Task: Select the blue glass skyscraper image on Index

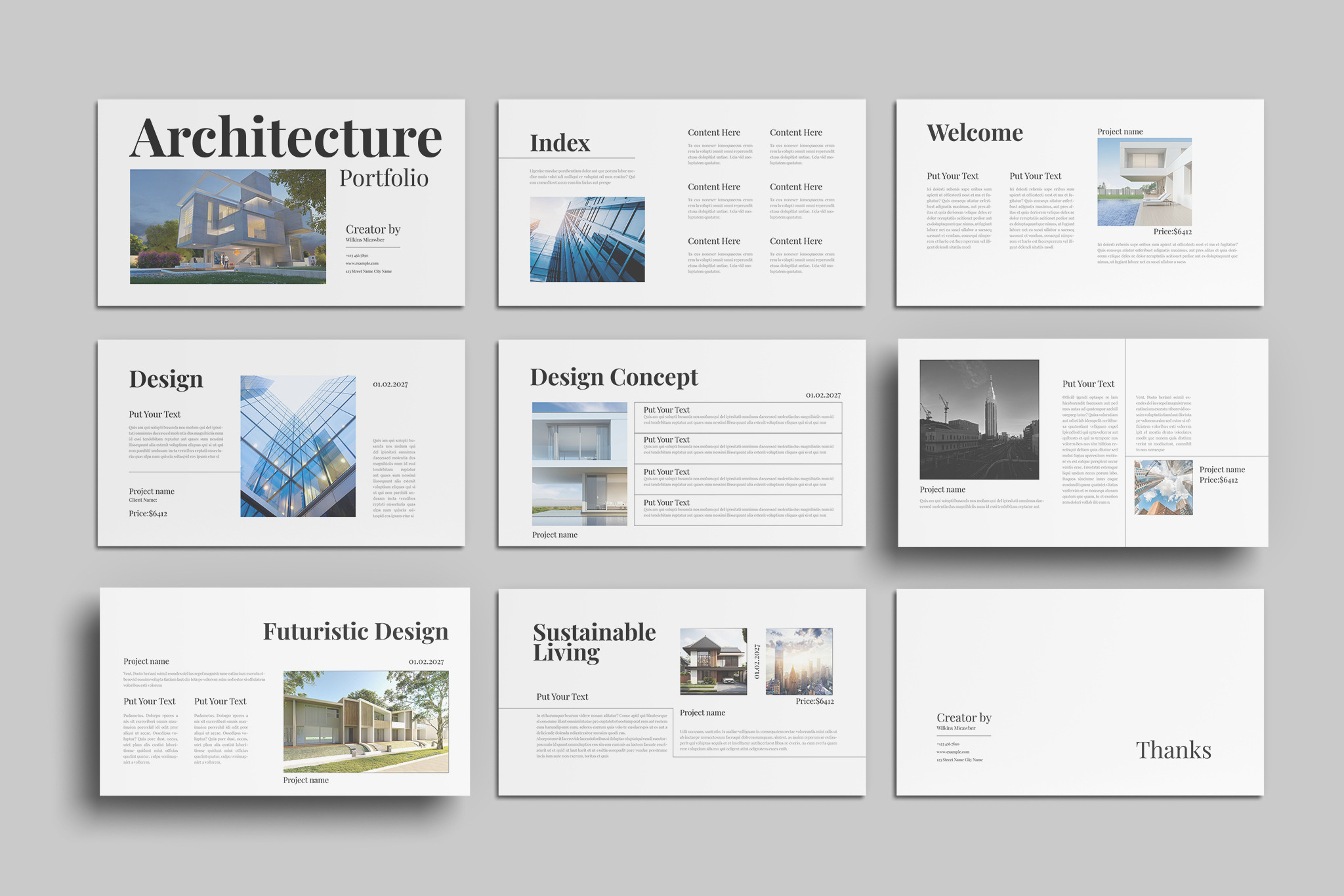Action: pos(587,239)
